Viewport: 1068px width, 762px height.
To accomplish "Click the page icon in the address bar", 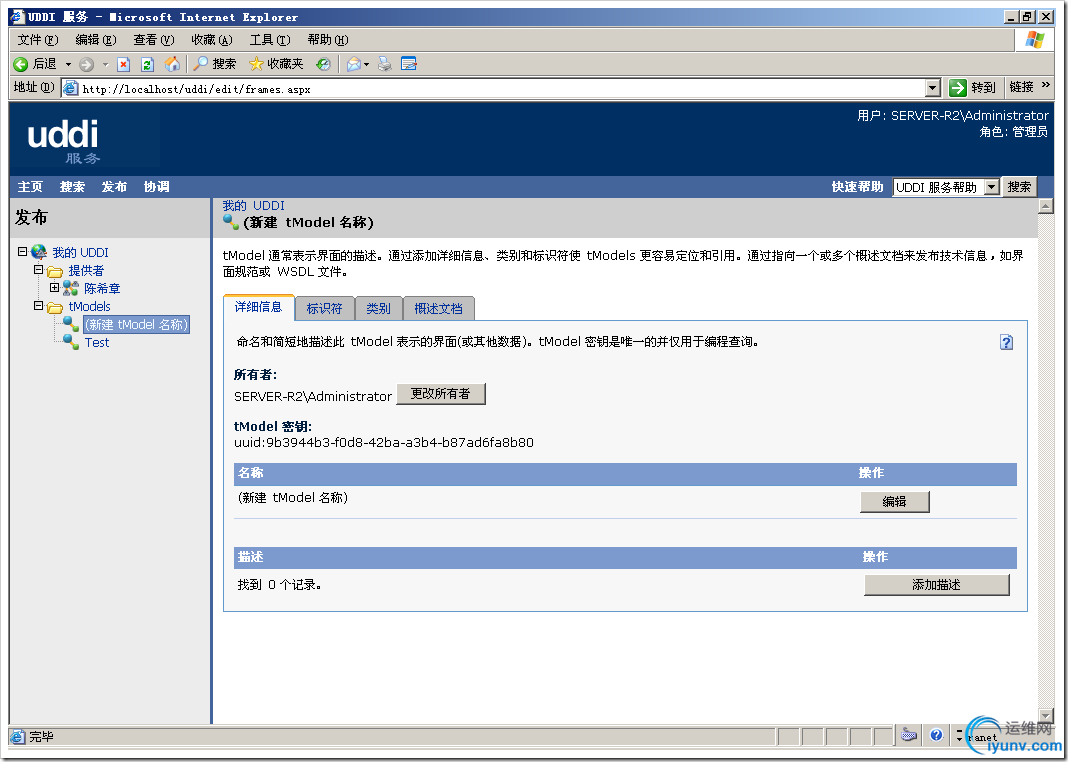I will (70, 88).
